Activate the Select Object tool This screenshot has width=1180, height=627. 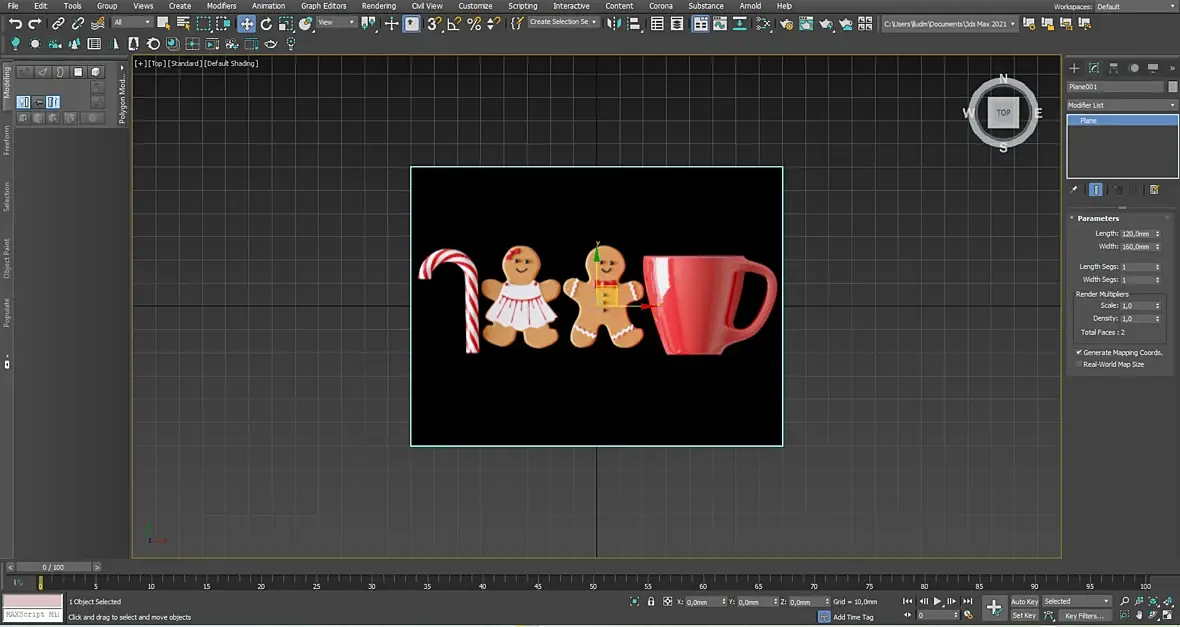163,23
